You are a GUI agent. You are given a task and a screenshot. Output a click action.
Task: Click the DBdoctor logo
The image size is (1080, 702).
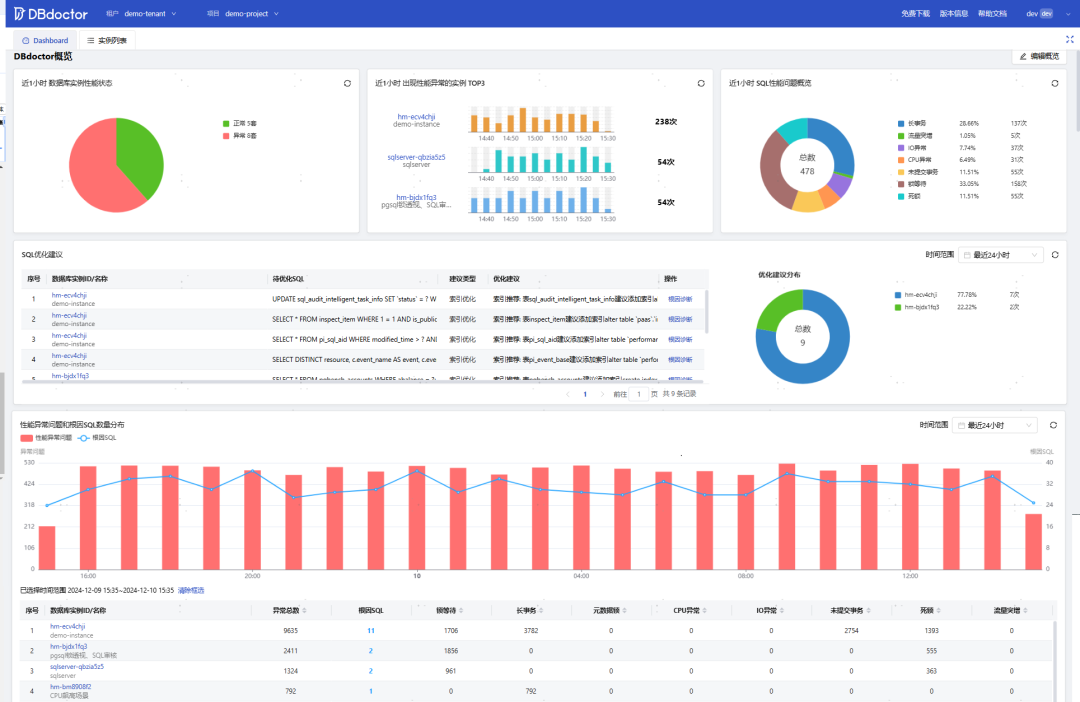(51, 14)
